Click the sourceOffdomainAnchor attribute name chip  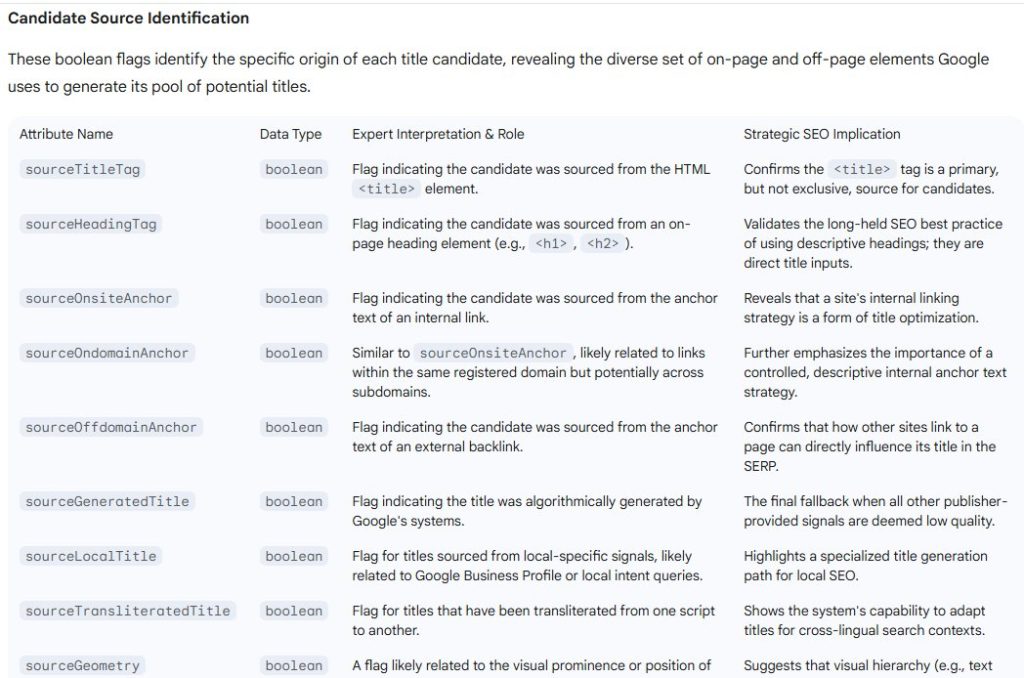111,428
